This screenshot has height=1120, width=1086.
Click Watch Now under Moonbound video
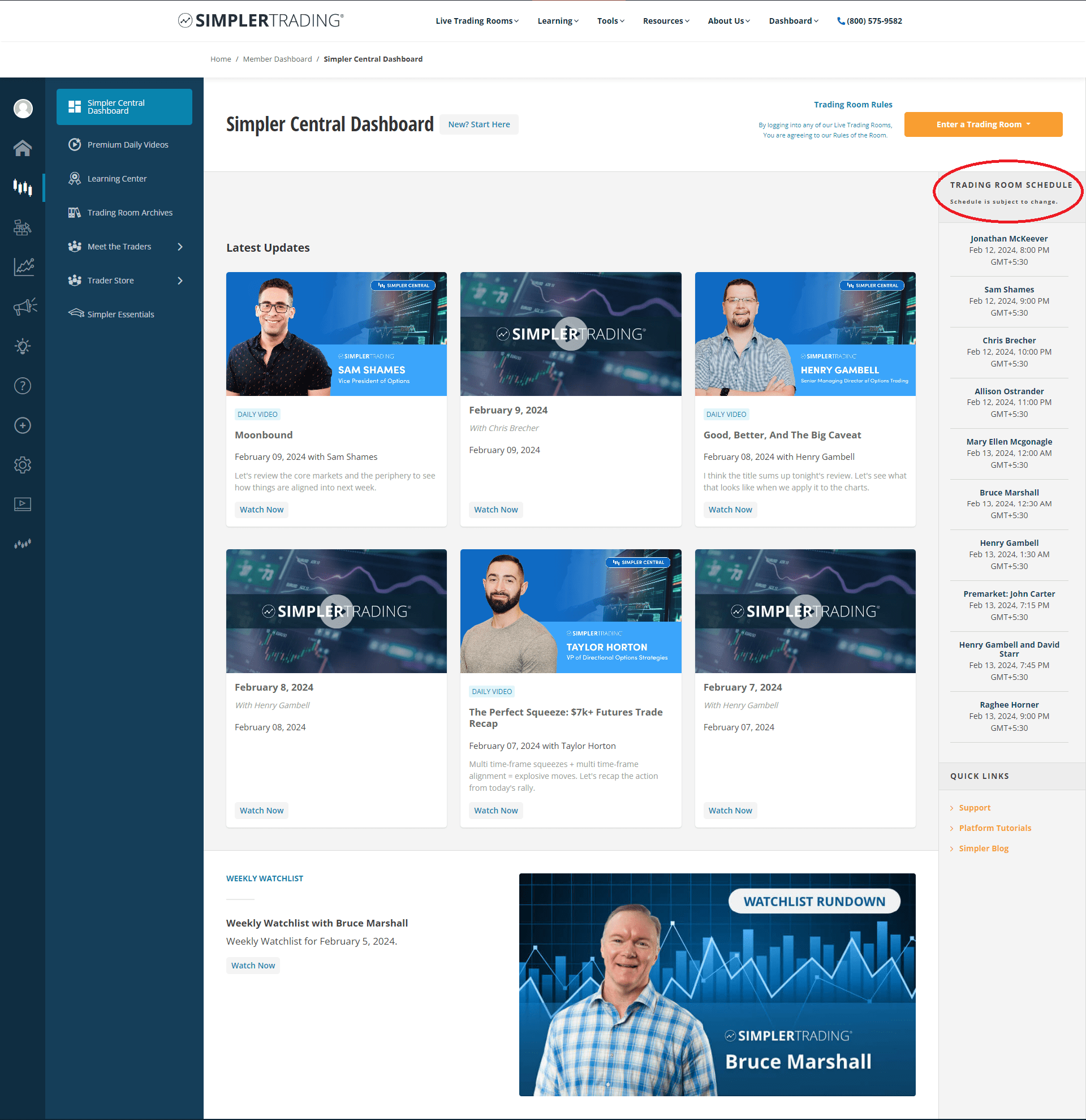click(x=261, y=509)
